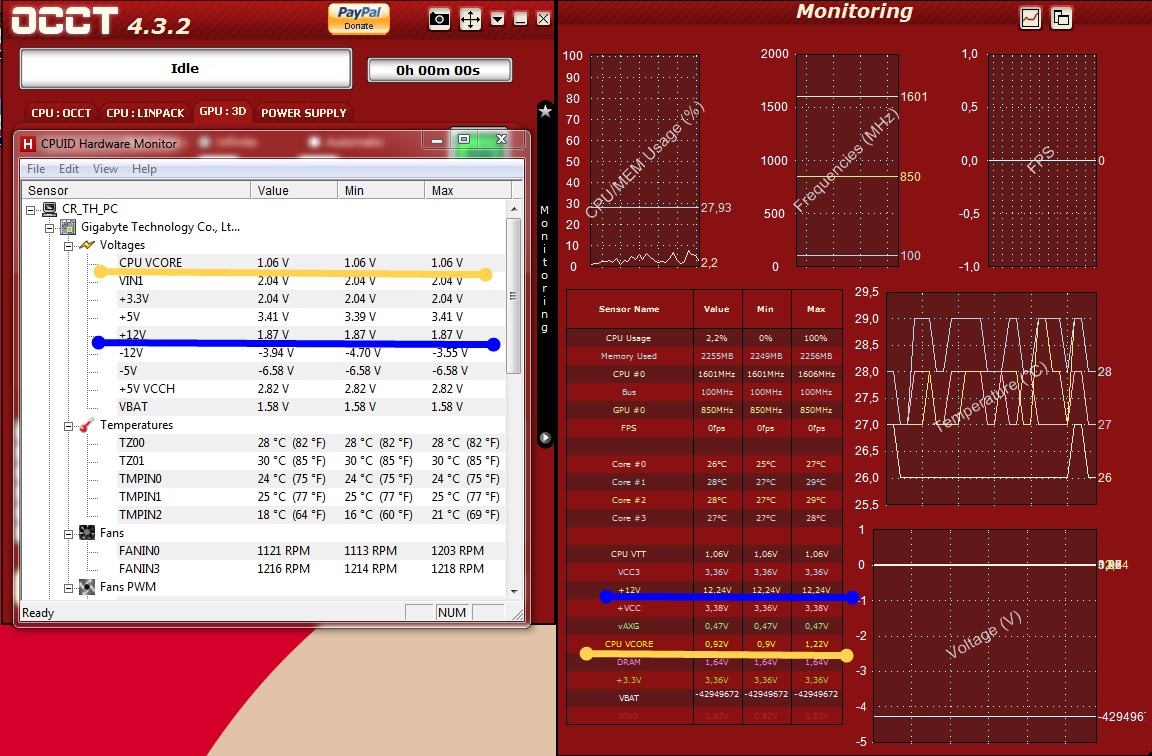
Task: Click "Sensor Name" header in OCCT table
Action: (x=629, y=309)
